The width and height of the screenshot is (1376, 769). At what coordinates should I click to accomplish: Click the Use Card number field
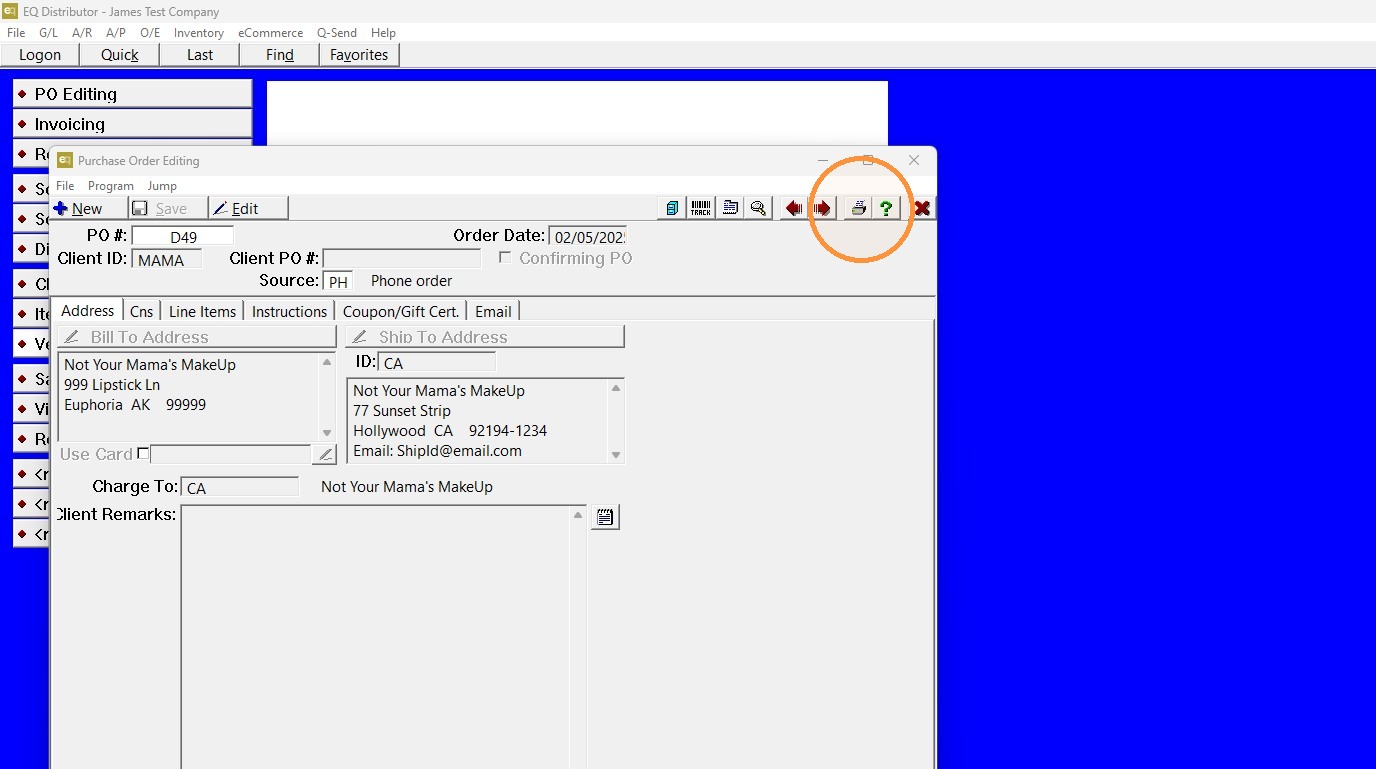(x=231, y=455)
